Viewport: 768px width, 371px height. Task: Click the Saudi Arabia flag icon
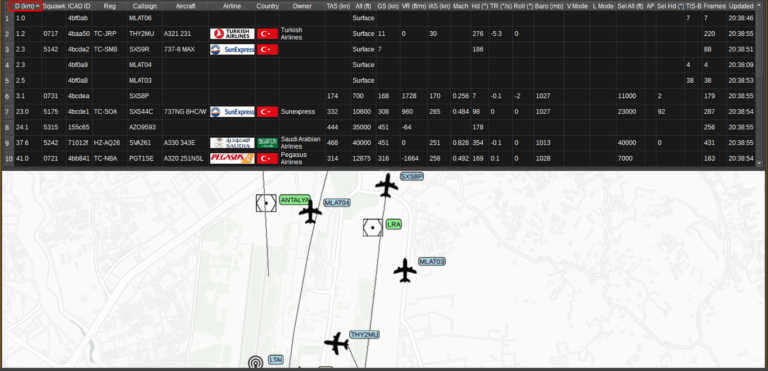coord(267,143)
